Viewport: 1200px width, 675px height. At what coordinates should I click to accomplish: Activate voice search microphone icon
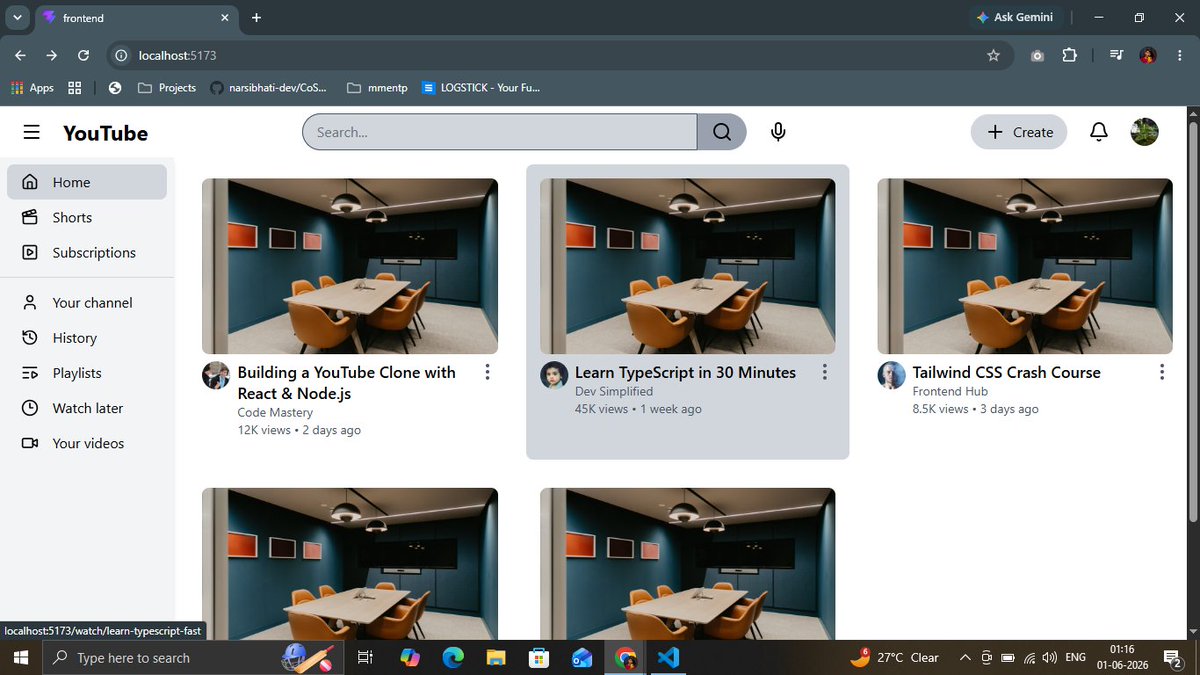point(778,132)
